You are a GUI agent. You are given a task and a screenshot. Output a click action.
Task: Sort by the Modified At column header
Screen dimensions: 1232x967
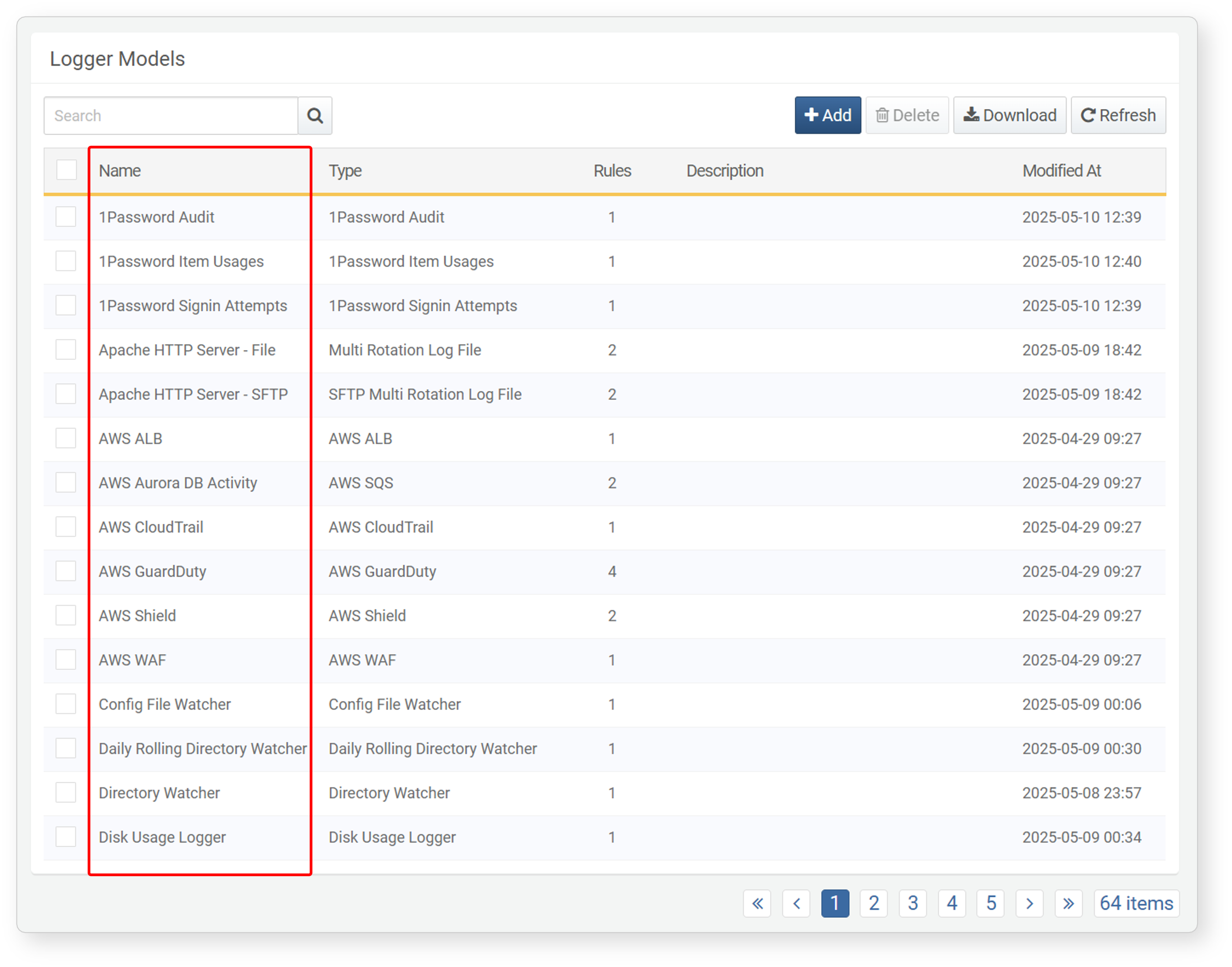point(1062,170)
